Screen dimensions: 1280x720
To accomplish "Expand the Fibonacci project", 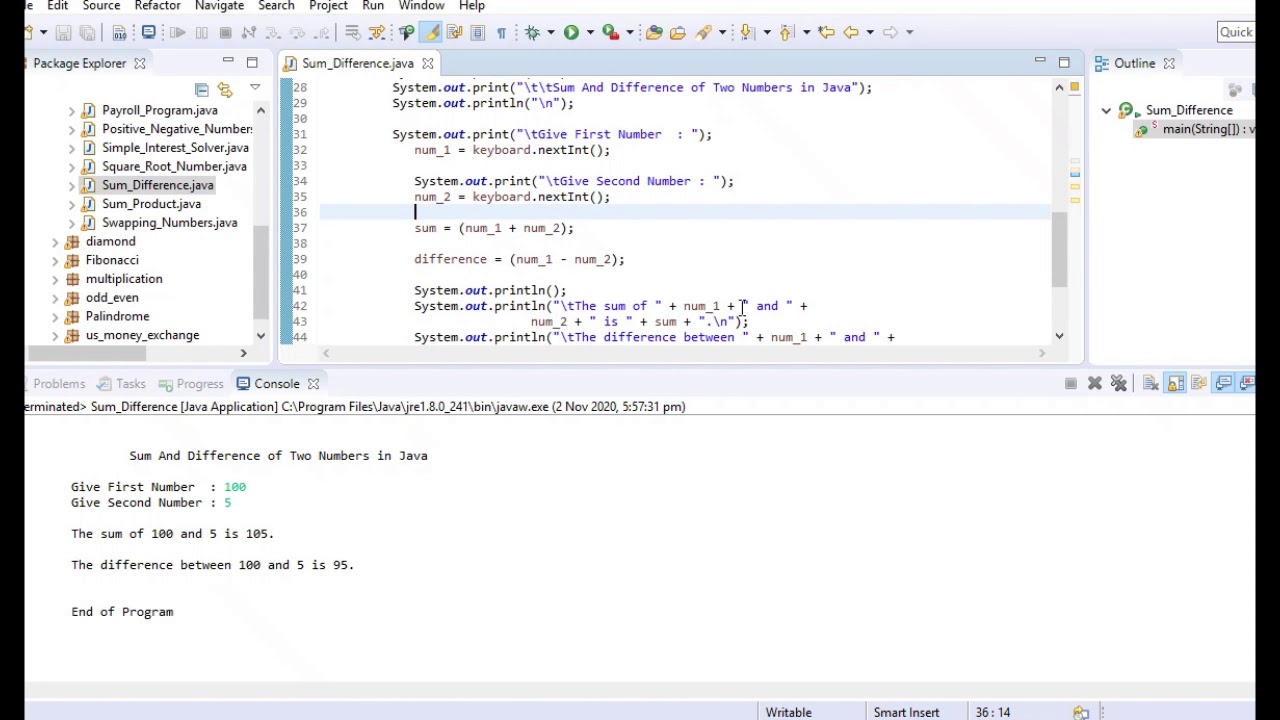I will (x=55, y=261).
